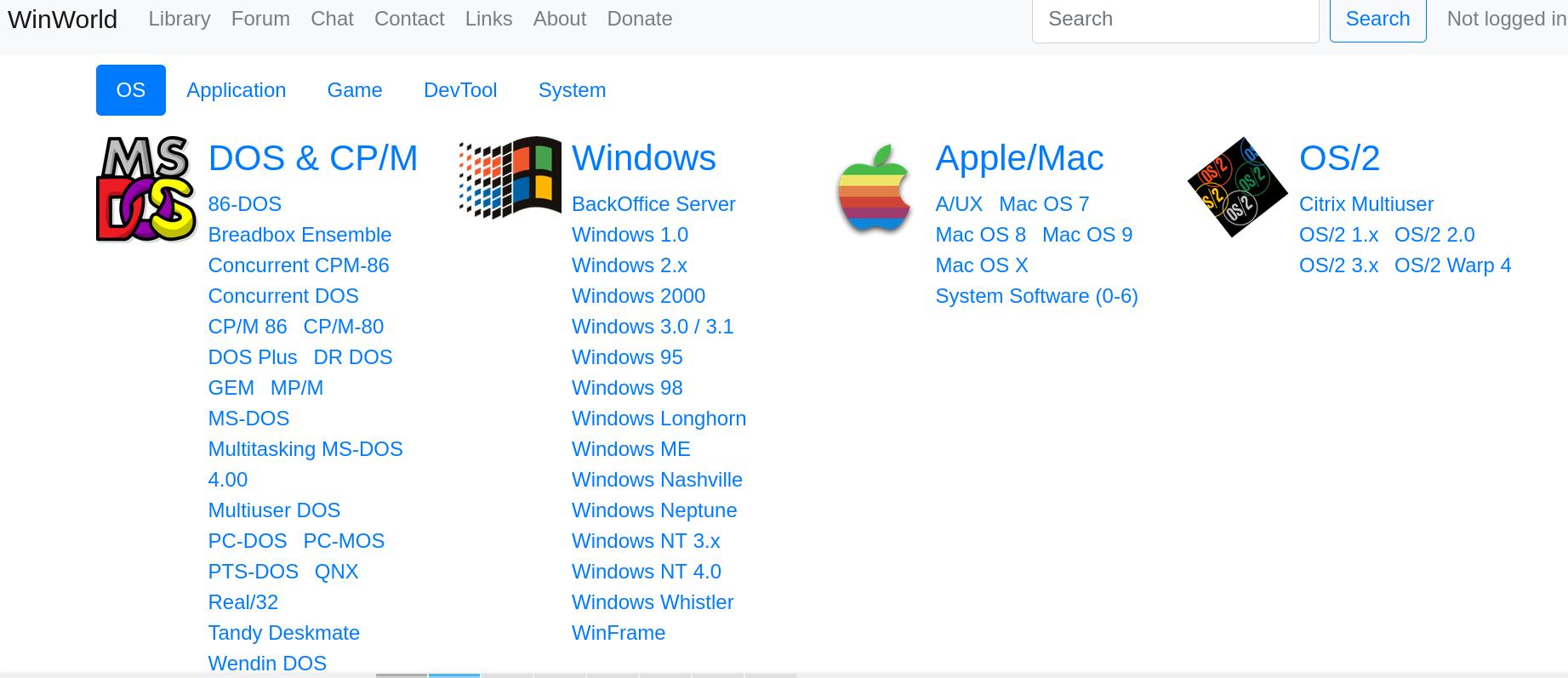
Task: Open the PC-DOS link
Action: [x=248, y=541]
